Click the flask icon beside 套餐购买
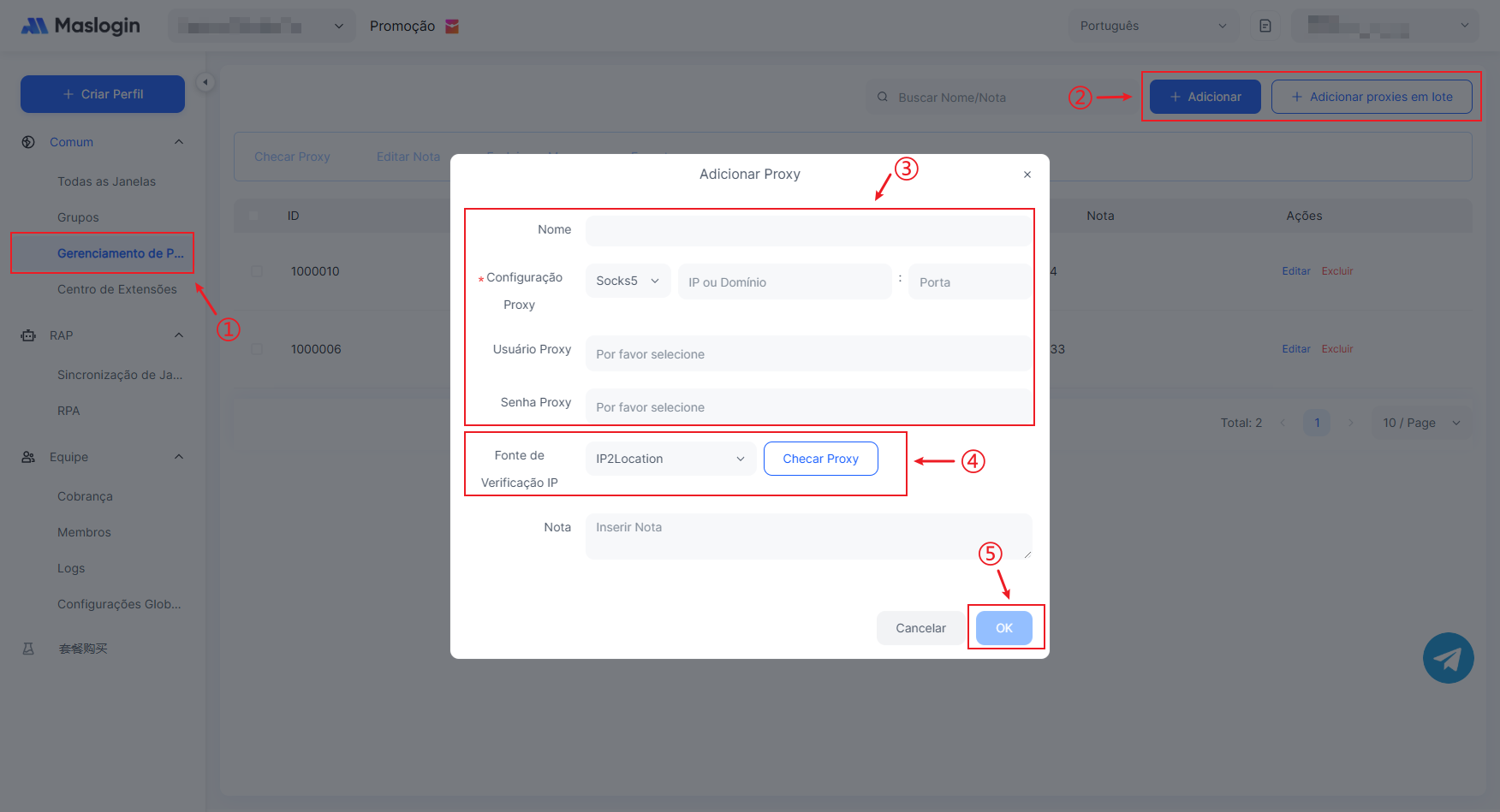This screenshot has width=1500, height=812. pos(28,649)
